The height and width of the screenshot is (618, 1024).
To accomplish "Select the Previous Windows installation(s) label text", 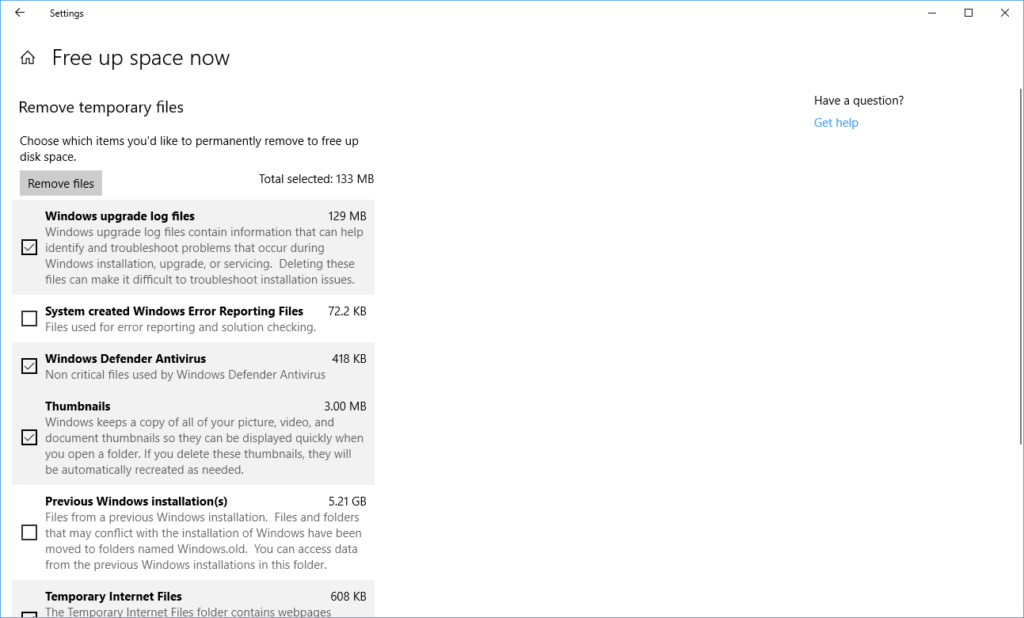I will click(x=135, y=501).
